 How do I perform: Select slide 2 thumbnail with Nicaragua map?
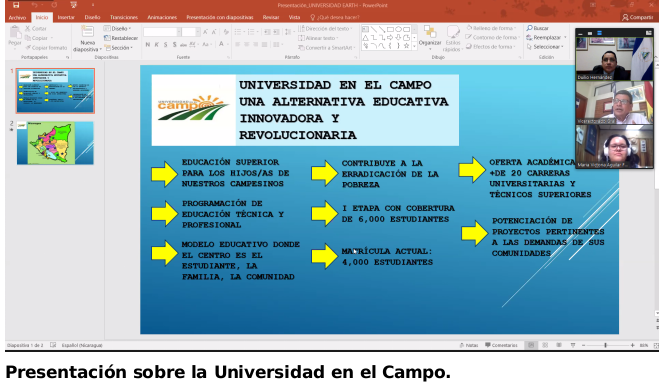pos(55,143)
